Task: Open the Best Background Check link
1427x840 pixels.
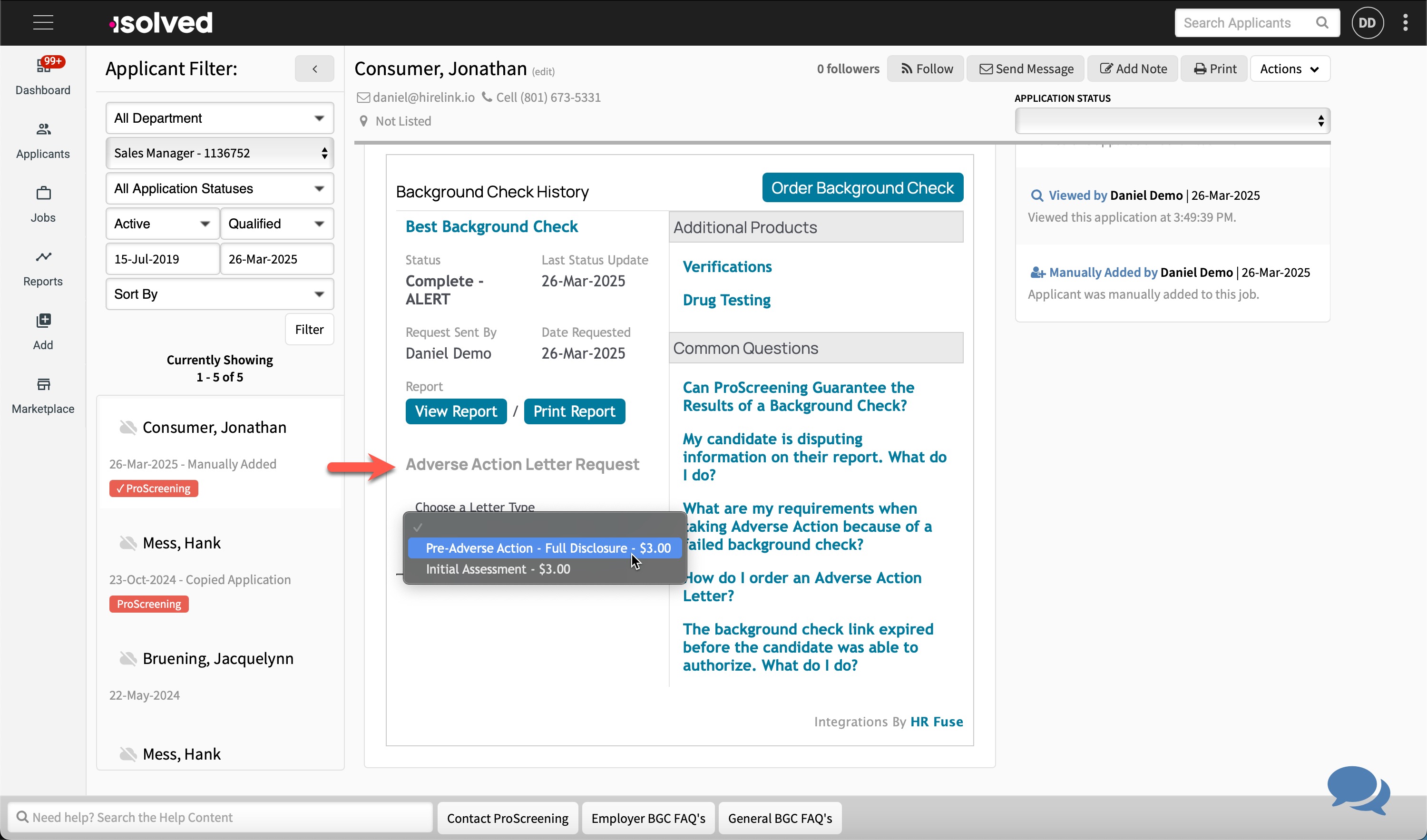Action: coord(491,226)
